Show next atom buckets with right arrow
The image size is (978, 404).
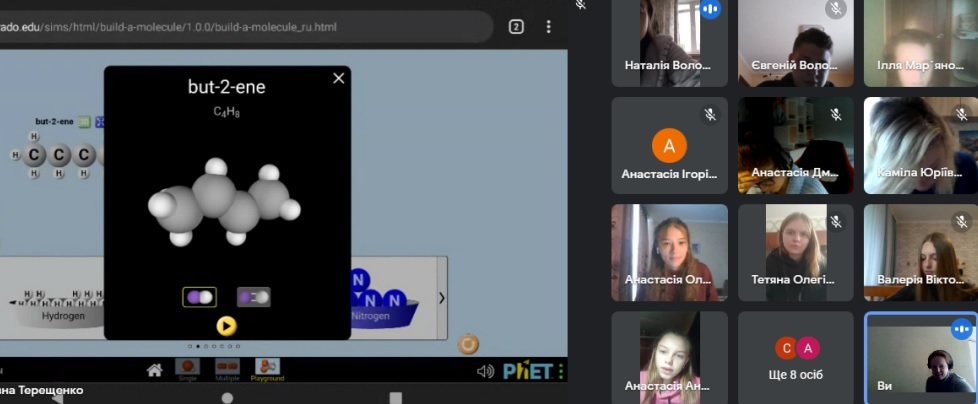[442, 298]
